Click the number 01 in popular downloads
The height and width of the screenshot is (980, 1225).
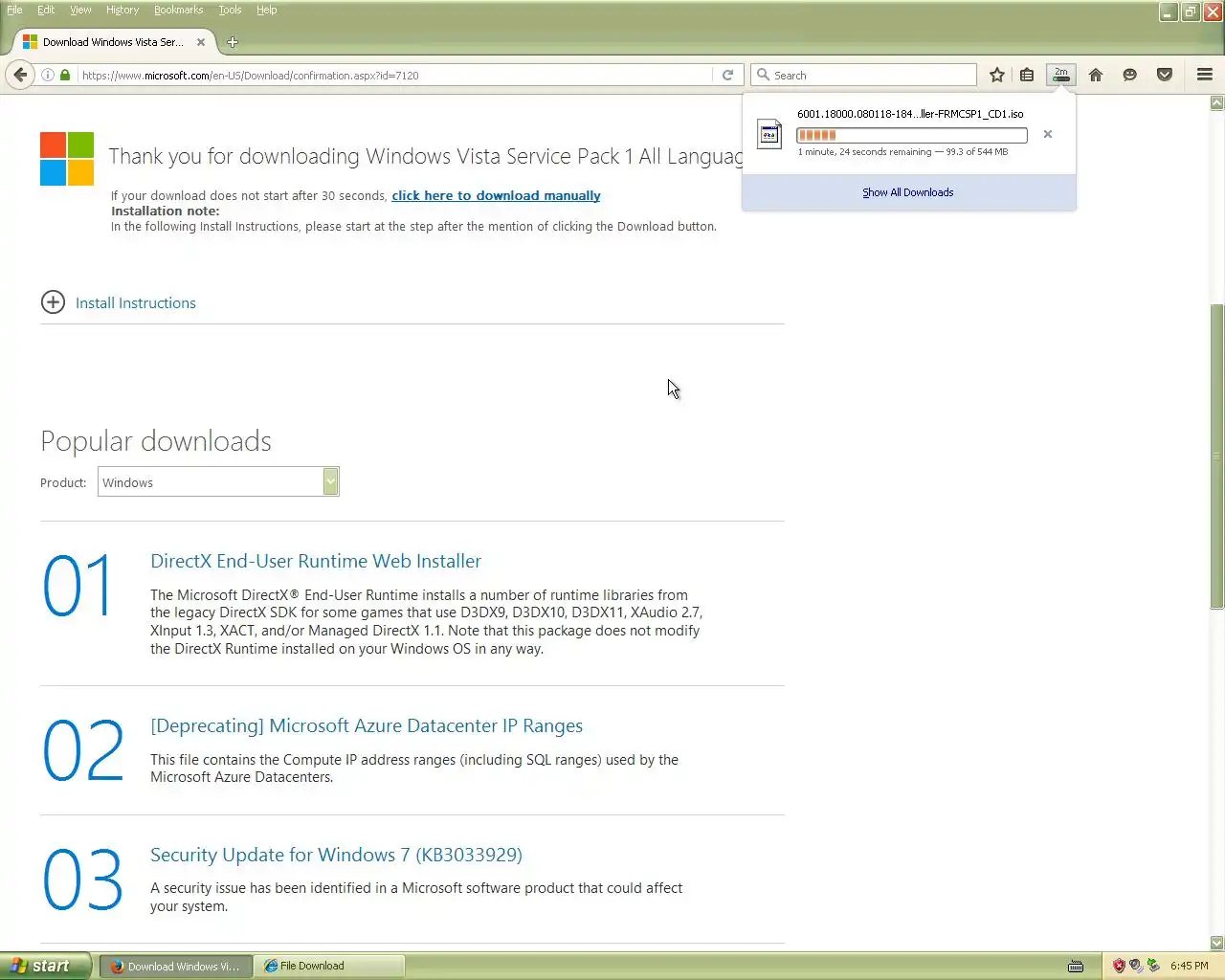[78, 586]
